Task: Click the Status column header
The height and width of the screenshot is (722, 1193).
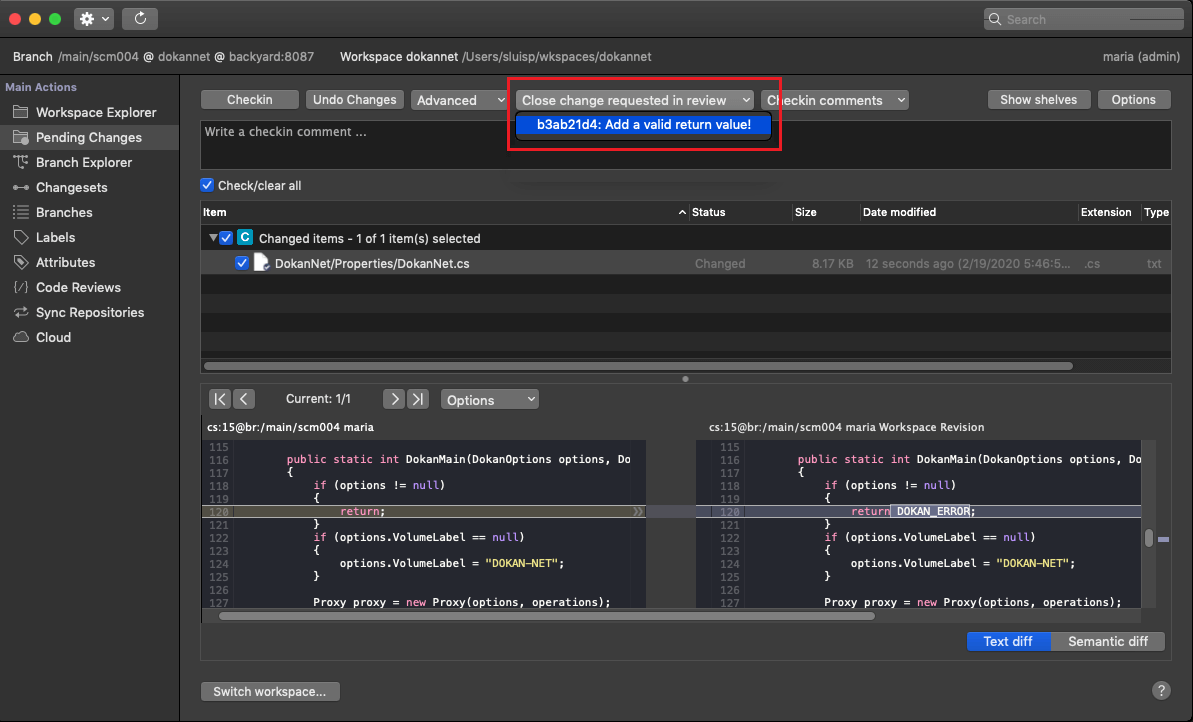Action: (740, 212)
